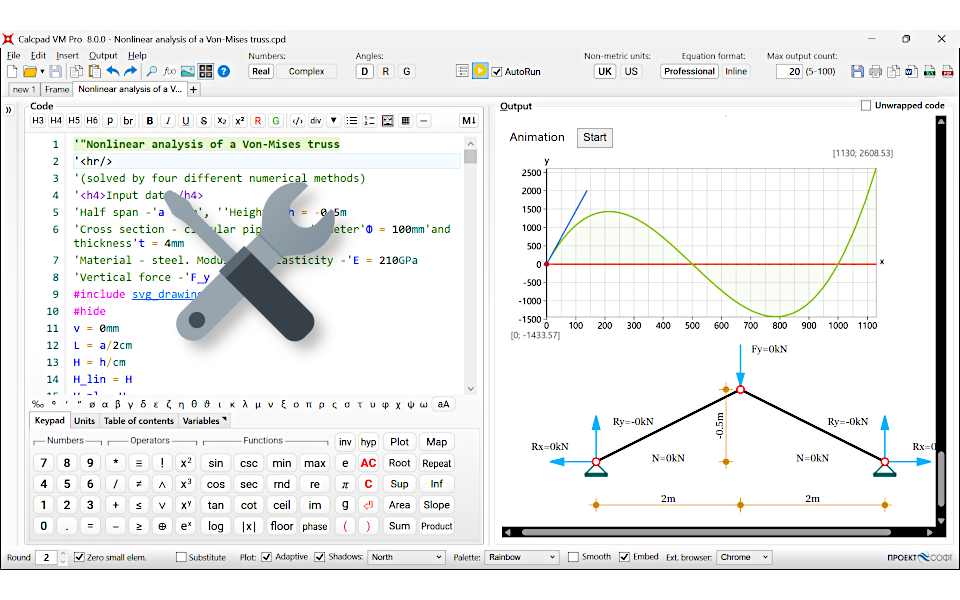Export output as PDF
The image size is (960, 600).
pyautogui.click(x=948, y=72)
